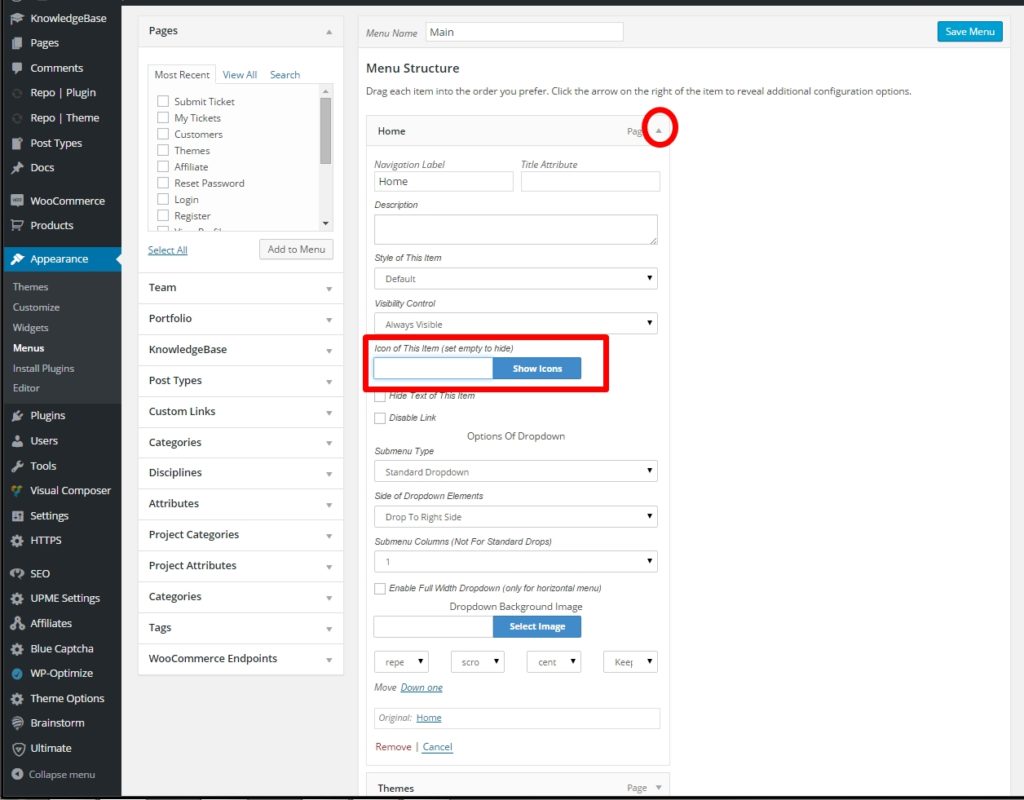1024x800 pixels.
Task: Check the Submit Ticket page checkbox
Action: click(163, 101)
